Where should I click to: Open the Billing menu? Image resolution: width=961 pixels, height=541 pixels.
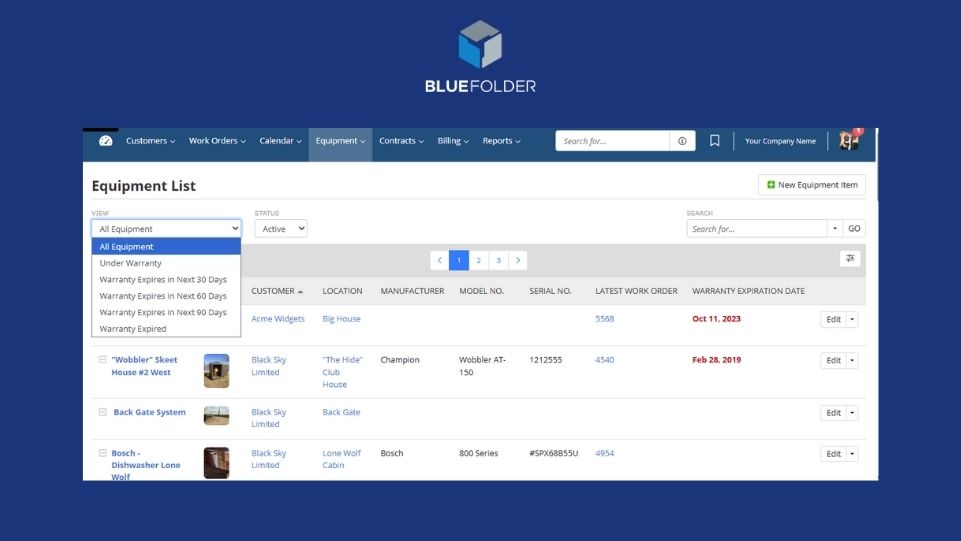[x=453, y=141]
